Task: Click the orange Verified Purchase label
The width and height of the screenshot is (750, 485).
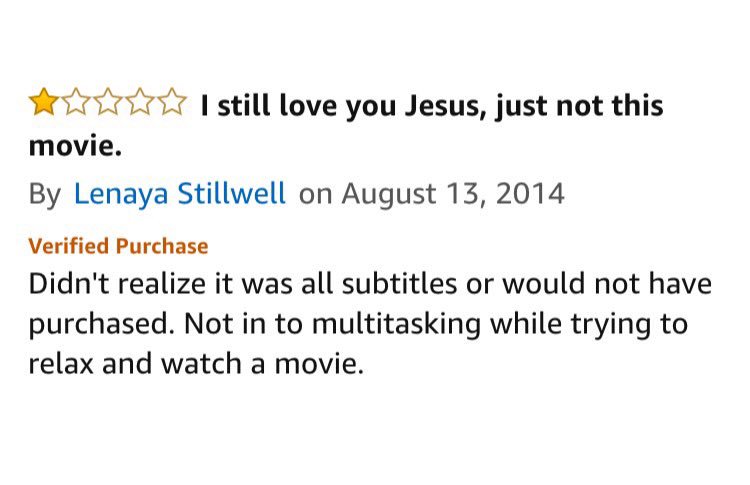Action: click(x=118, y=246)
